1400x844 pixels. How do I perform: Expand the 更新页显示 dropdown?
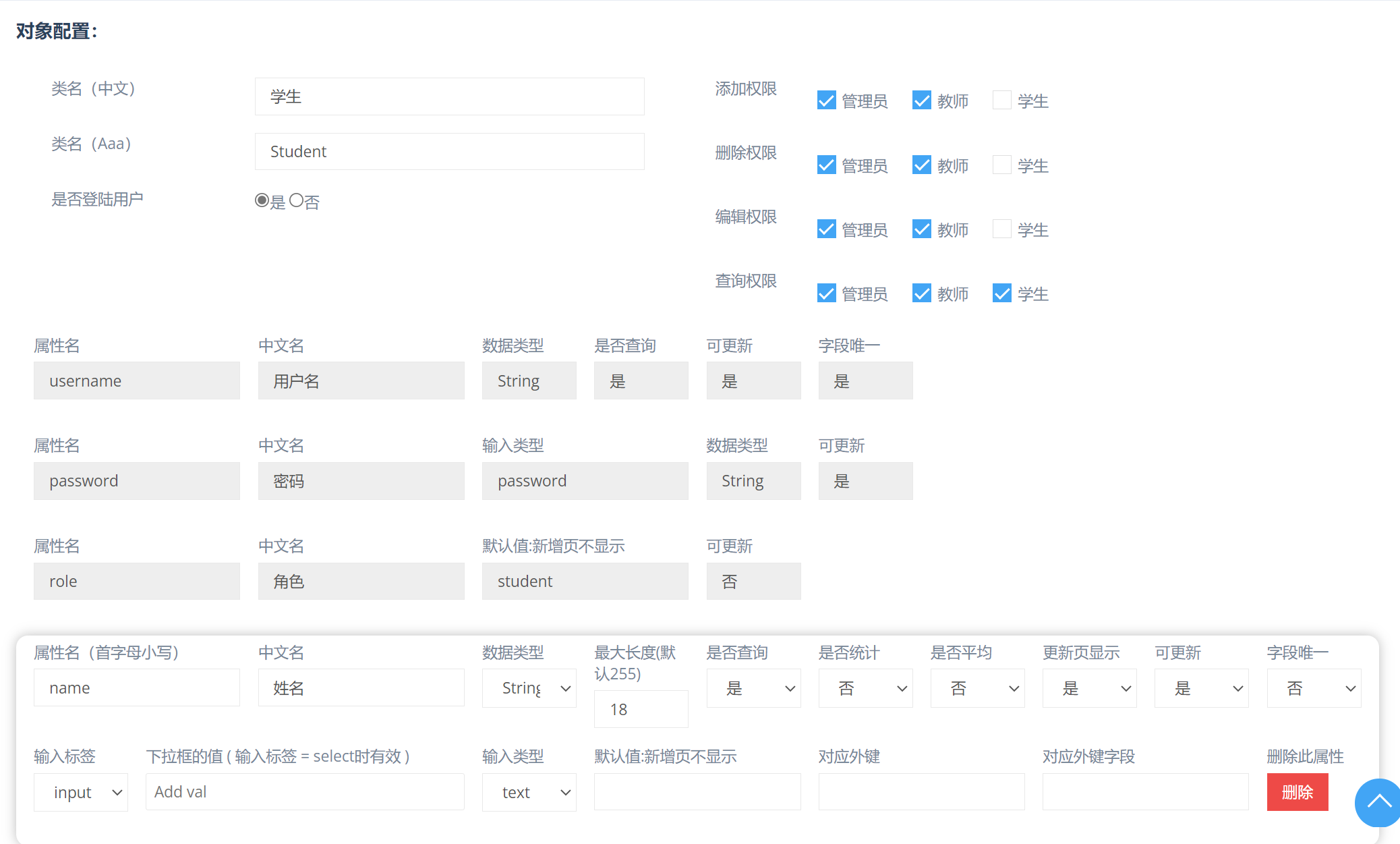1089,688
